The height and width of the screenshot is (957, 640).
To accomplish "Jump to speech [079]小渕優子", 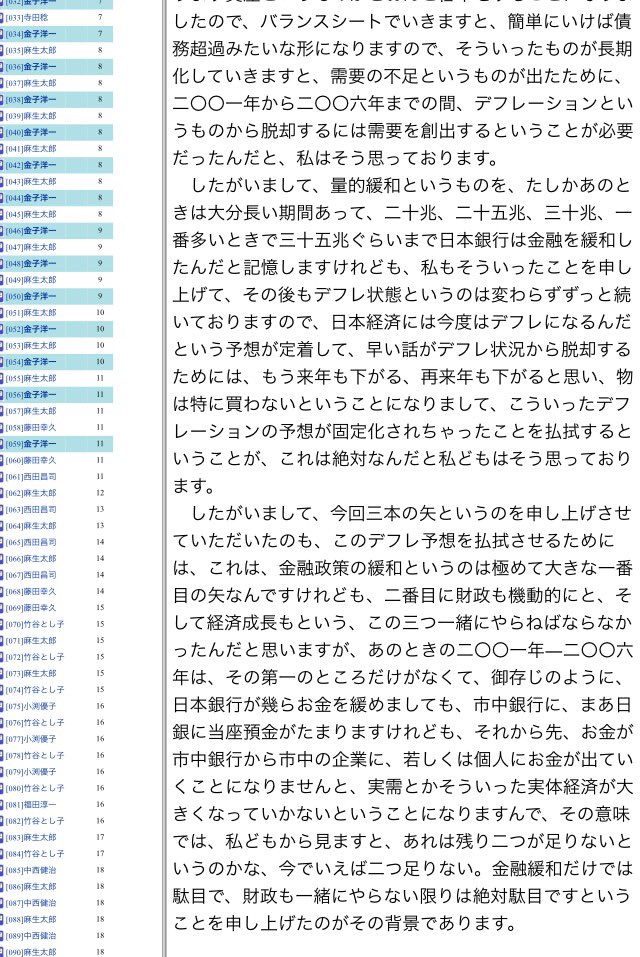I will coord(31,772).
